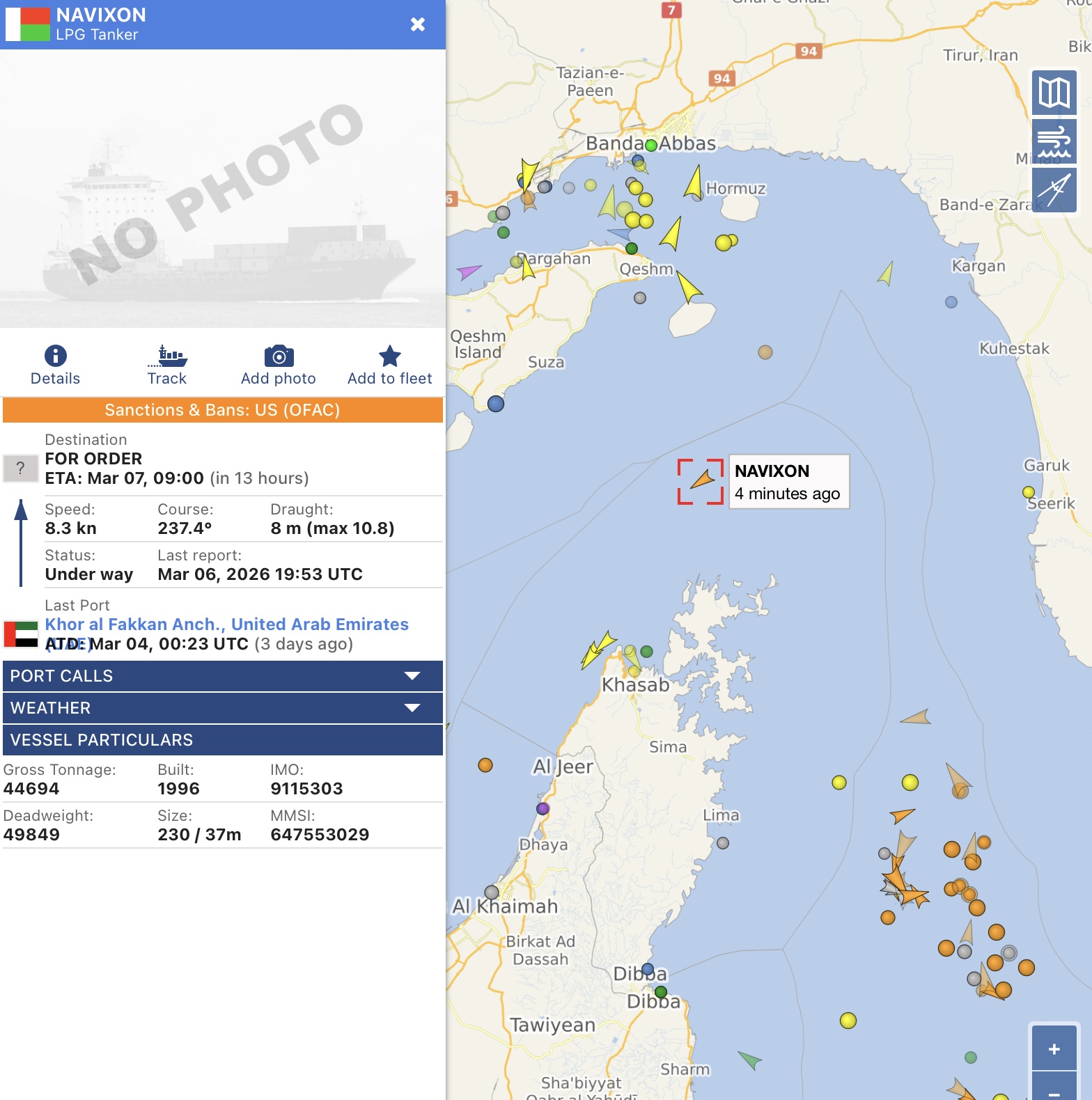The image size is (1092, 1100).
Task: Toggle the wind and weather overlay
Action: (1054, 141)
